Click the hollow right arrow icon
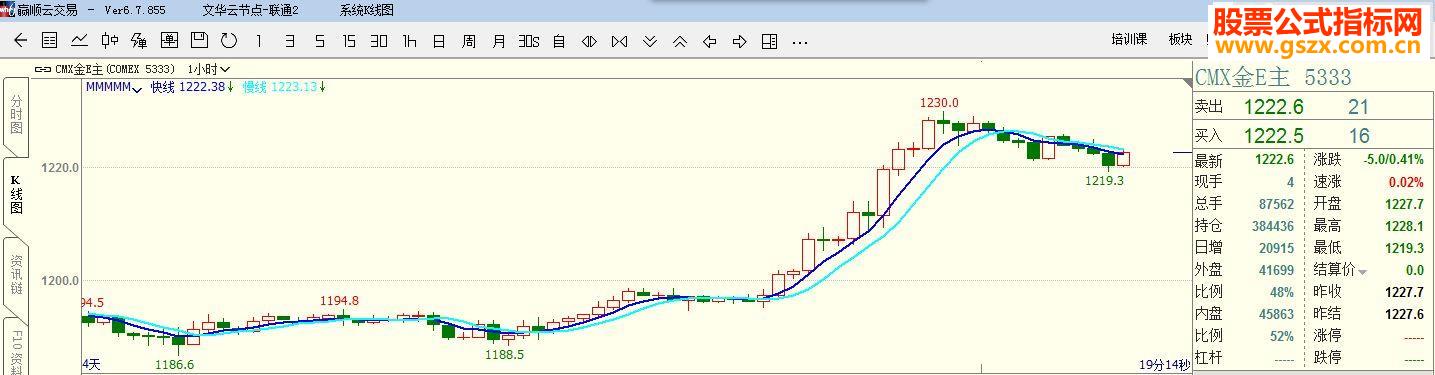 tap(739, 41)
